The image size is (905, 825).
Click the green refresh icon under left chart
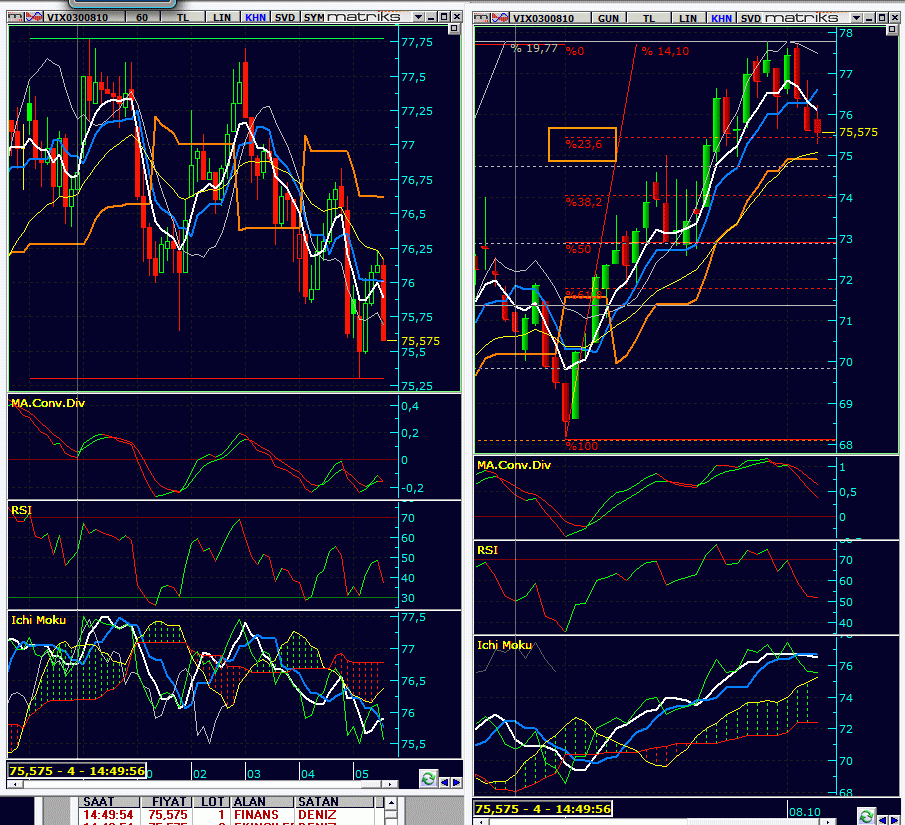428,779
